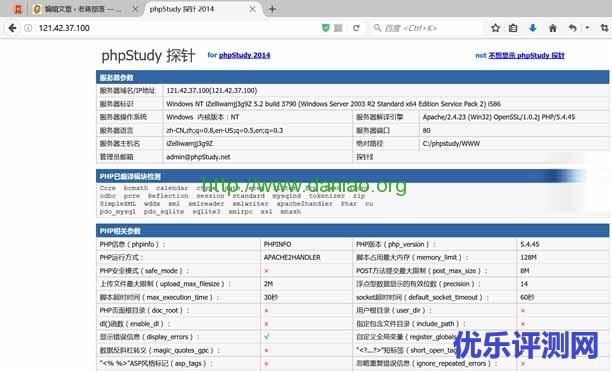
Task: Click the default_socket_timeout label
Action: 422,297
